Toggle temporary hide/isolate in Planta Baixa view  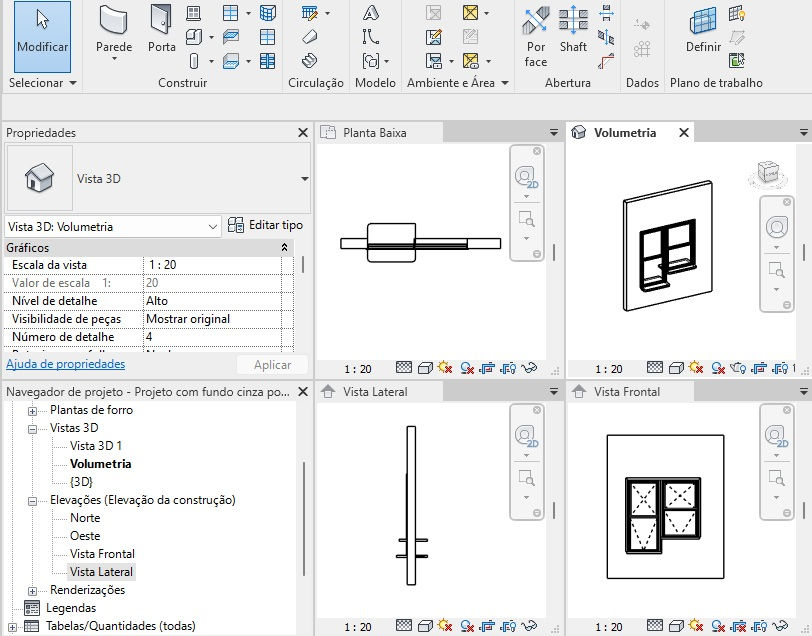pos(529,368)
